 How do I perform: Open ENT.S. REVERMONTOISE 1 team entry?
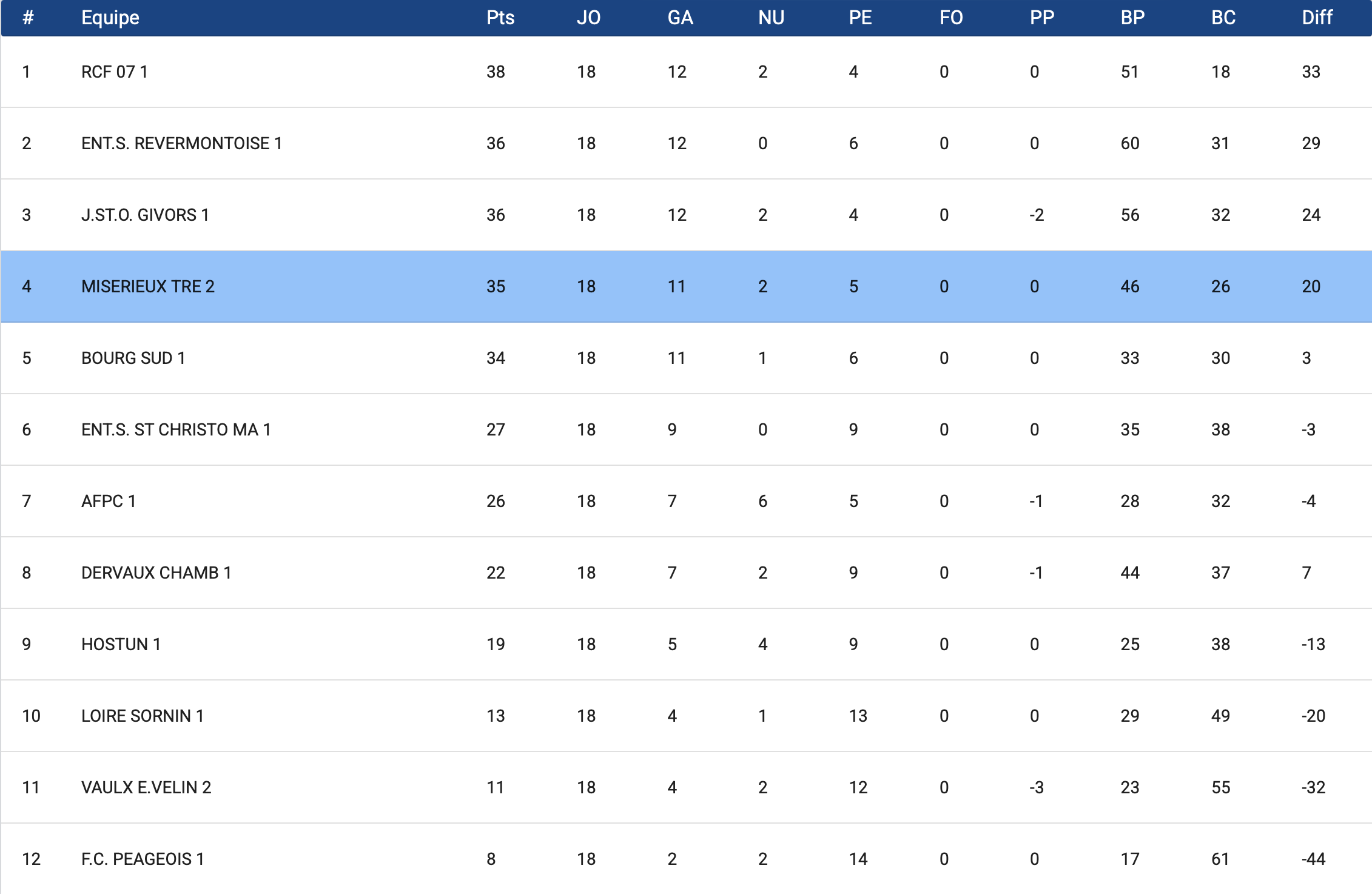(x=181, y=144)
